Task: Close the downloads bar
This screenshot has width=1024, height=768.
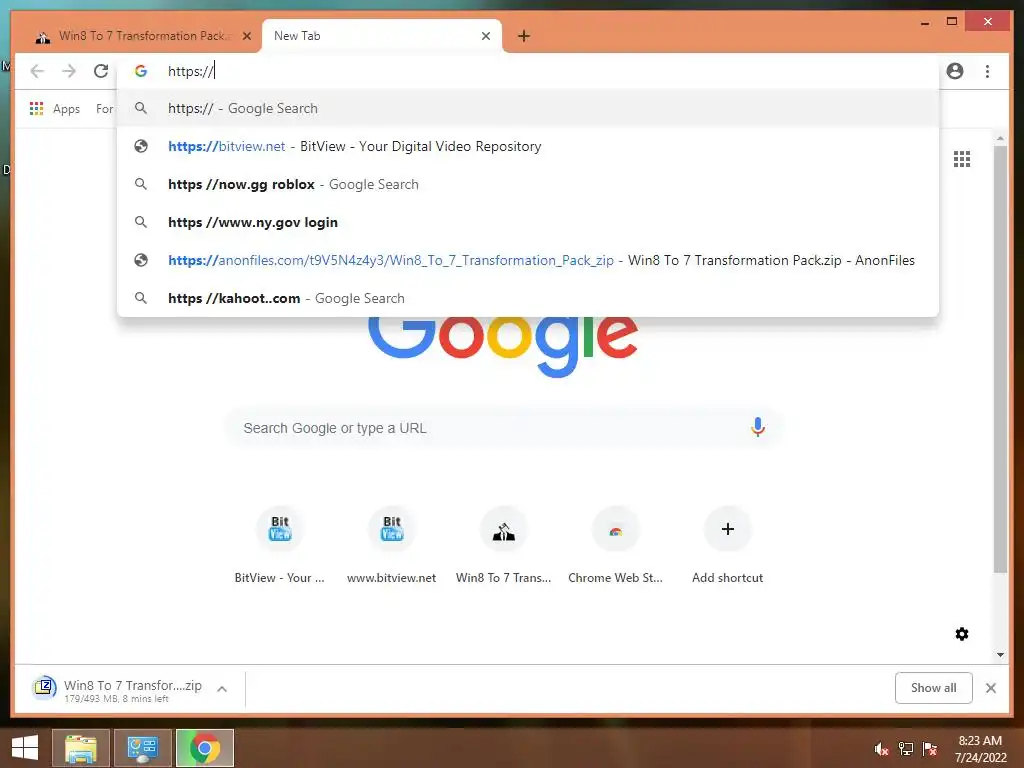Action: pyautogui.click(x=991, y=688)
